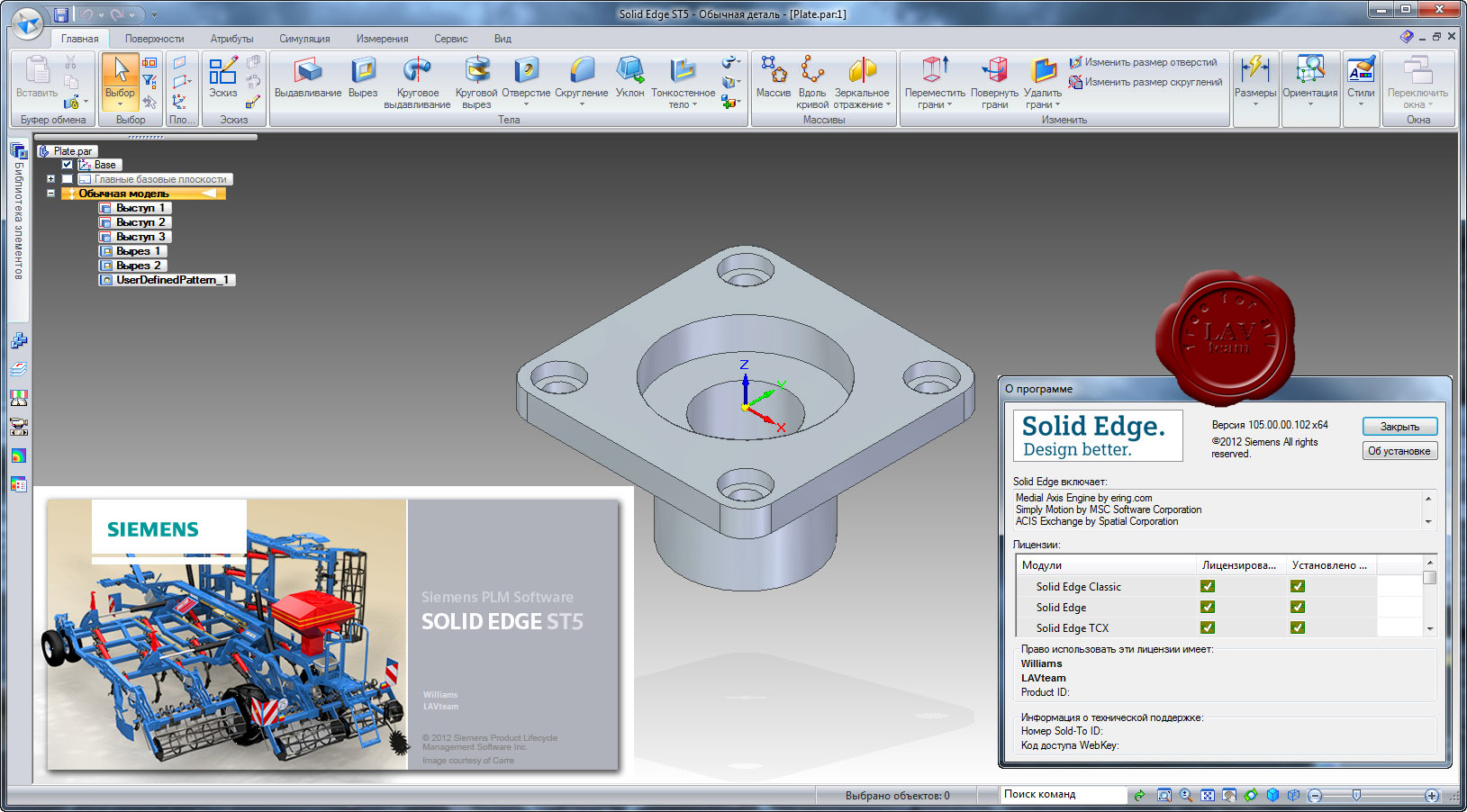Open the Solid Edge application button
Viewport: 1467px width, 812px height.
[27, 23]
